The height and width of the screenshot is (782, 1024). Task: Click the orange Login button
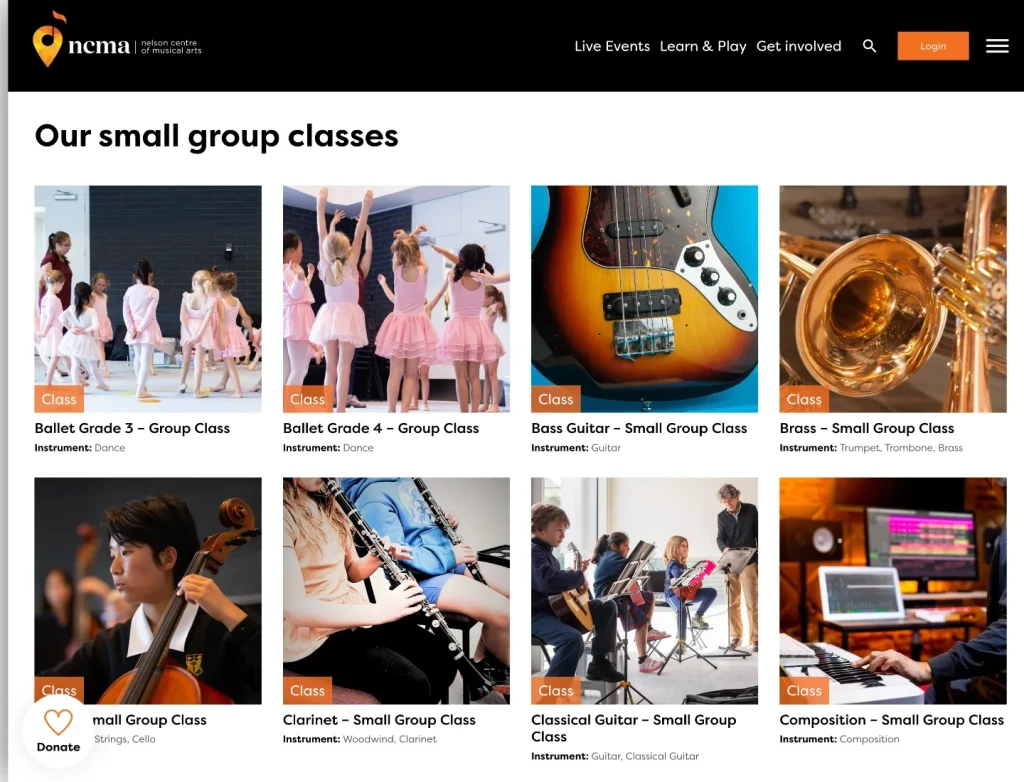pyautogui.click(x=933, y=46)
